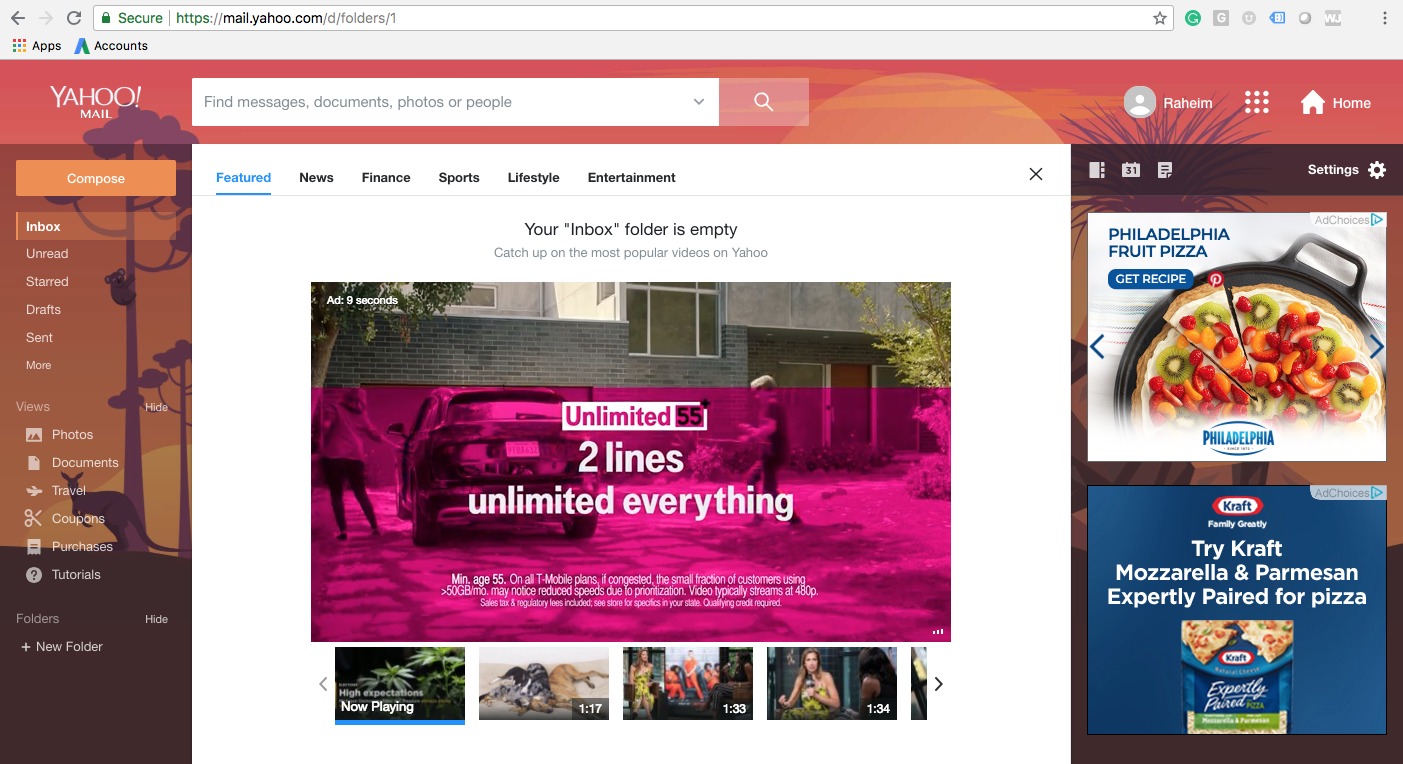
Task: Click the main T-Mobile video player
Action: (x=631, y=461)
